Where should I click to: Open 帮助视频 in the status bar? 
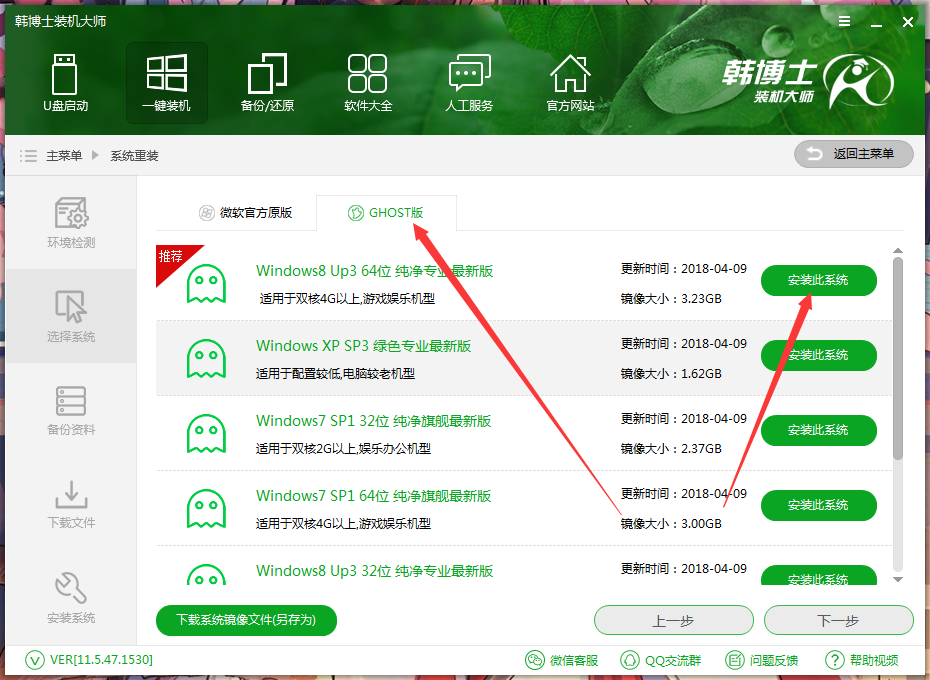pos(862,660)
